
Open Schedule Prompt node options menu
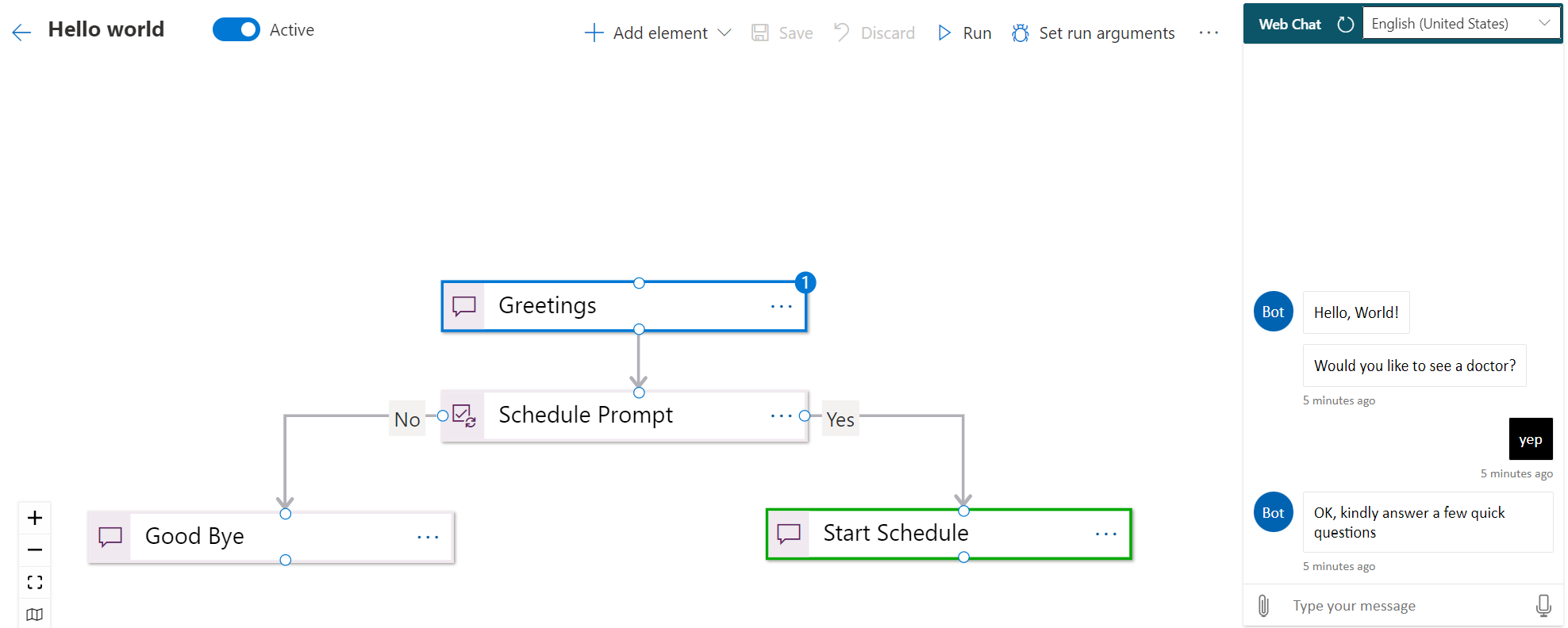point(782,415)
